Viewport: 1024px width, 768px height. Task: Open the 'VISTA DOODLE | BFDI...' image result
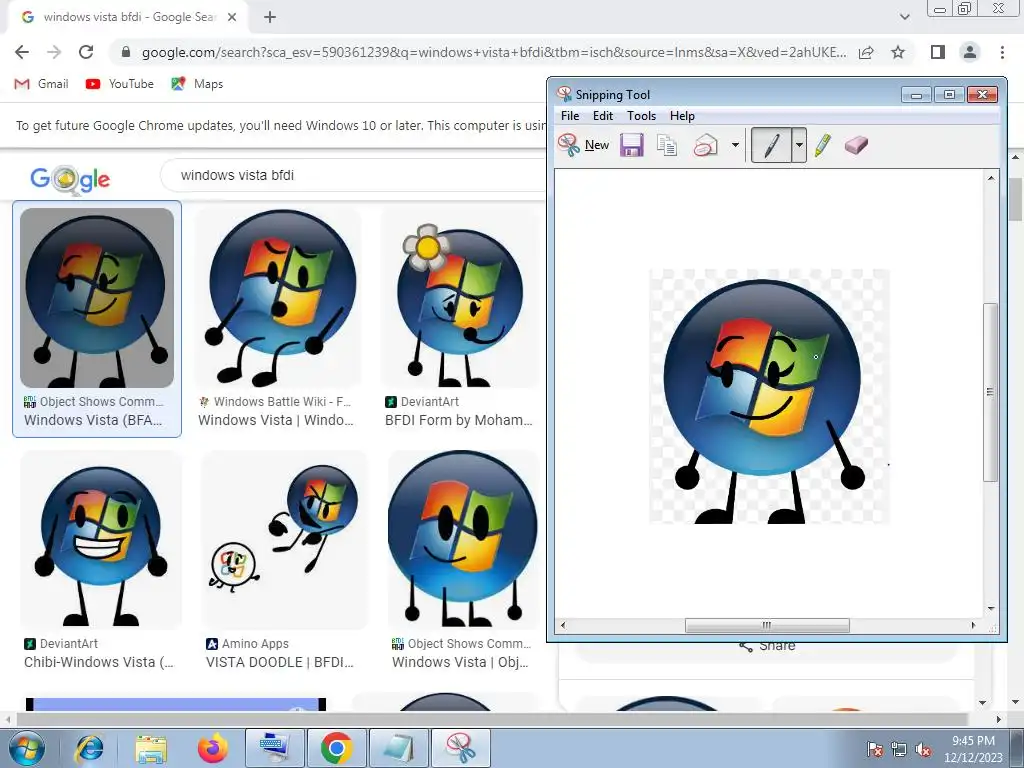click(x=285, y=541)
